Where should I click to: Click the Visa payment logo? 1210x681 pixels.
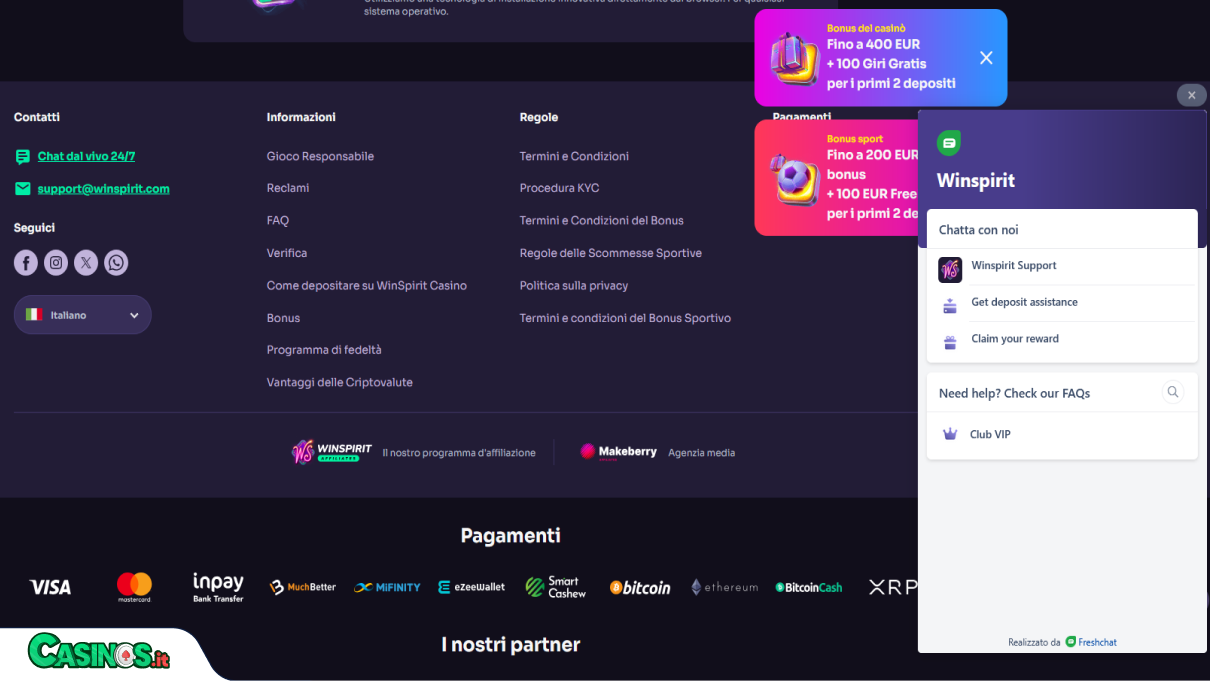(x=50, y=587)
